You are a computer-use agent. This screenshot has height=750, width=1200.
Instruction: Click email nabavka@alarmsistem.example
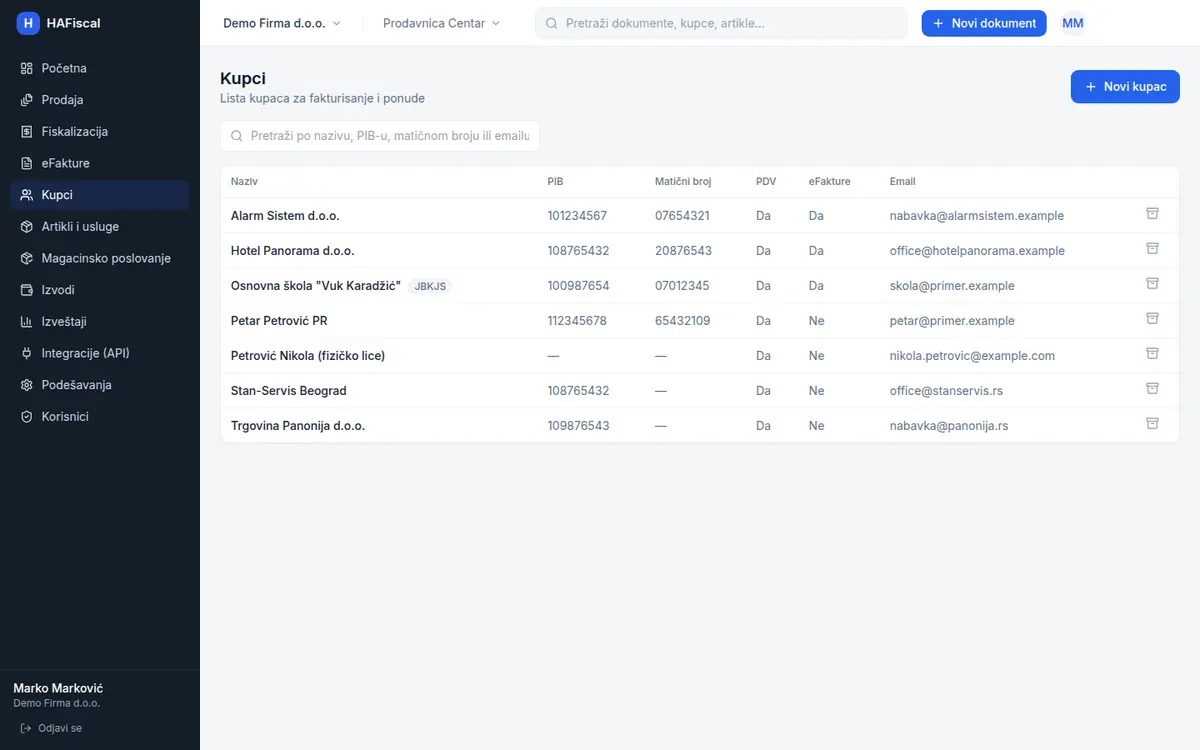[977, 216]
